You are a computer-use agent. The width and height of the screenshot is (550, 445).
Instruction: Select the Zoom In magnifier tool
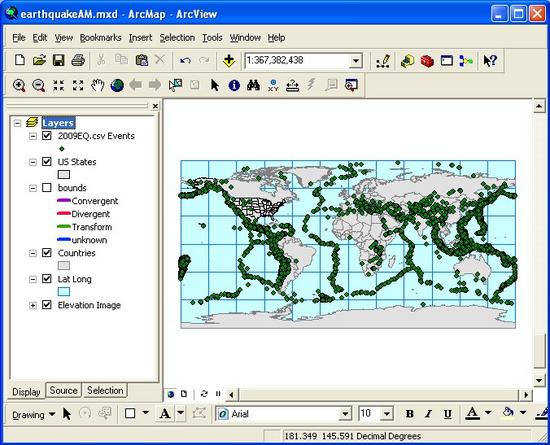tap(19, 85)
